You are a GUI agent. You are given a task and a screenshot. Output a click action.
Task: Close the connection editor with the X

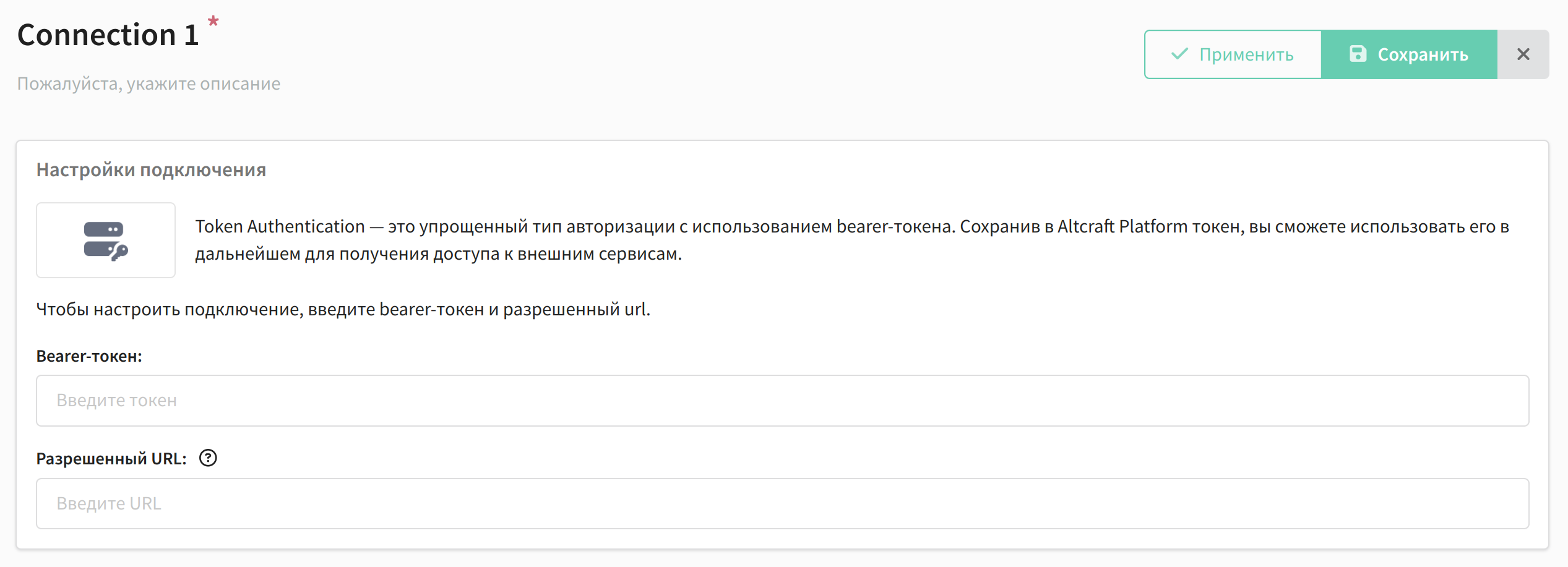pos(1523,54)
